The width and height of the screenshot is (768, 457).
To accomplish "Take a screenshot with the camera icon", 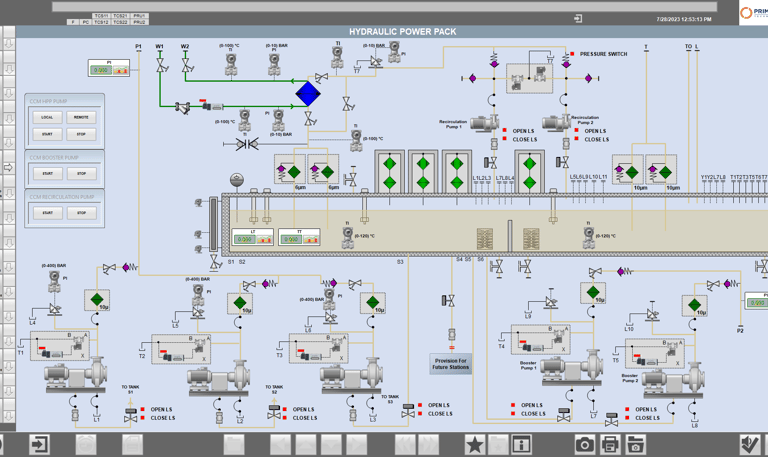I will [584, 445].
